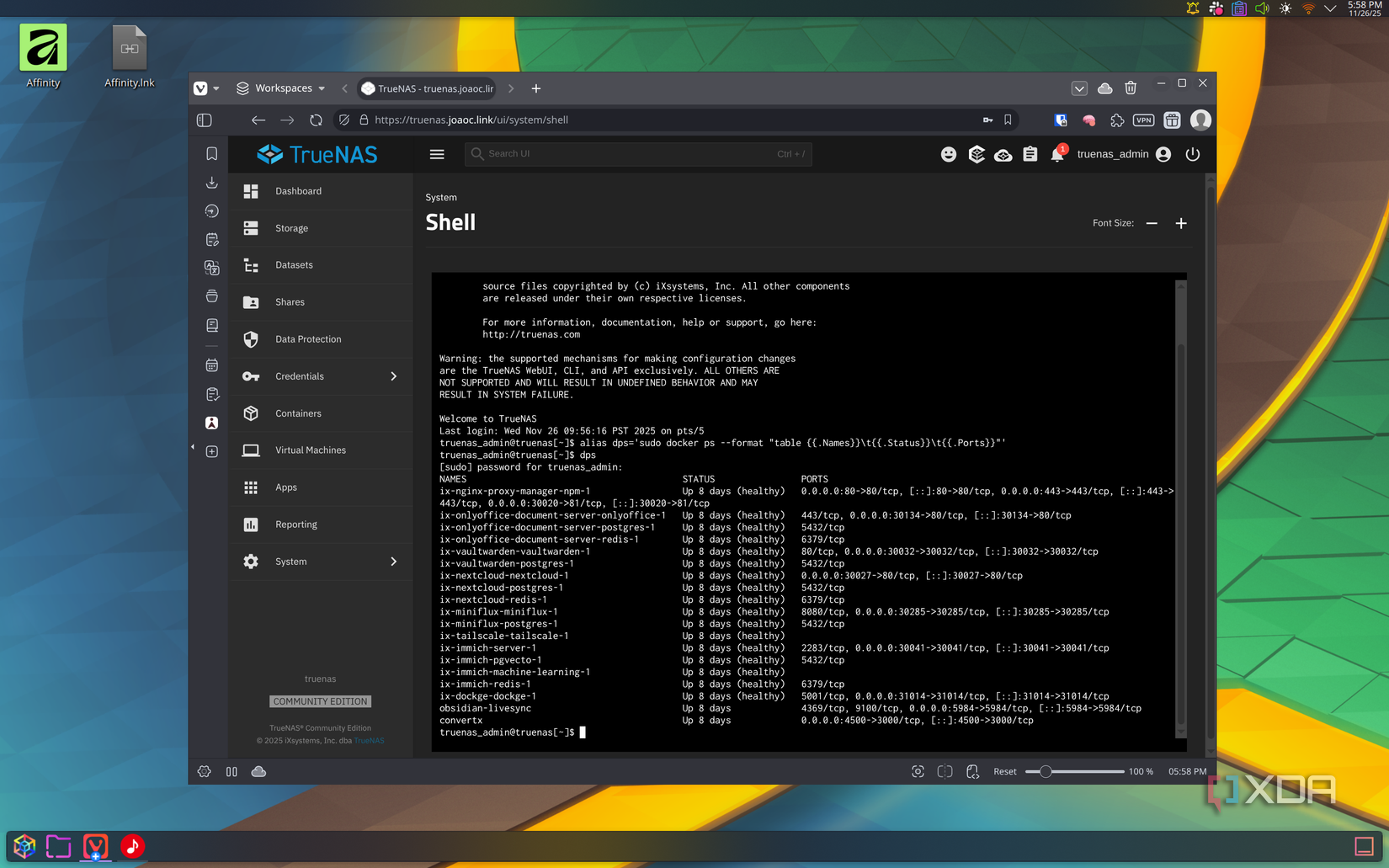Click Dashboard in the TrueNAS sidebar
Screen dimensions: 1389x868
coord(299,191)
